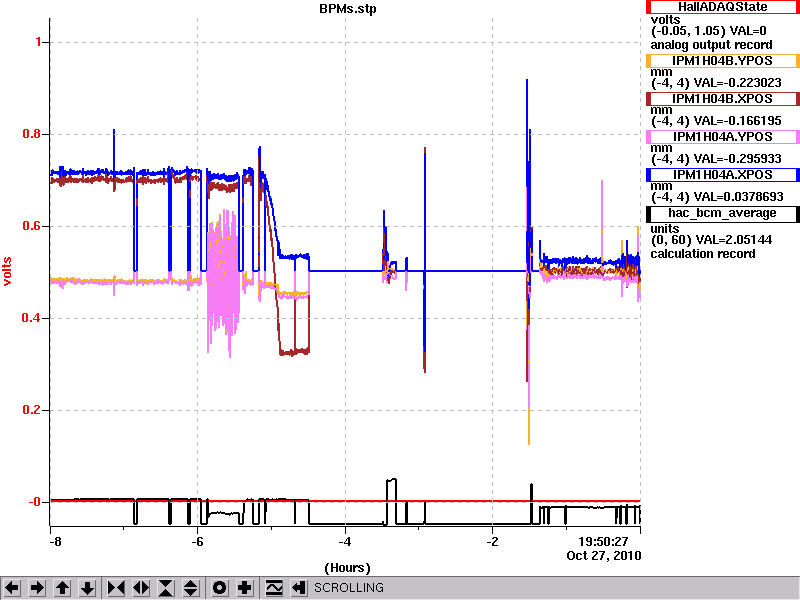Click the value text VAL=-0.295933
This screenshot has width=800, height=600.
pos(738,159)
